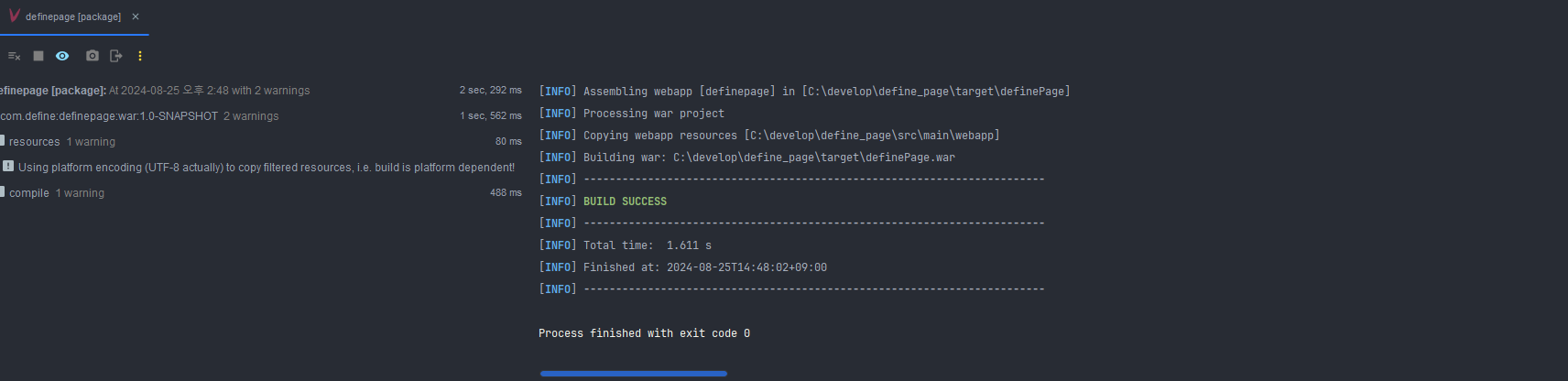
Task: Click the Maven logo on the run tab
Action: tap(14, 16)
